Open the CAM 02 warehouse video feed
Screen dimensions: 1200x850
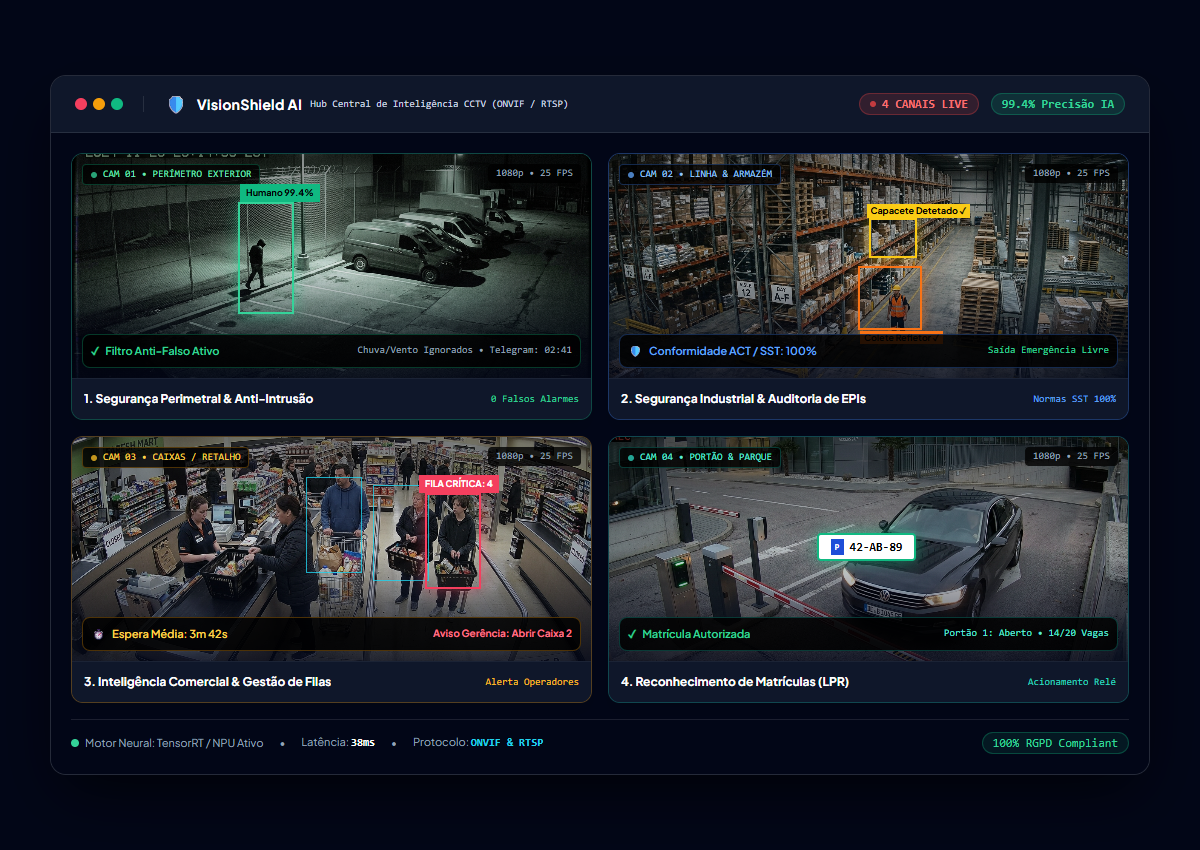[868, 265]
